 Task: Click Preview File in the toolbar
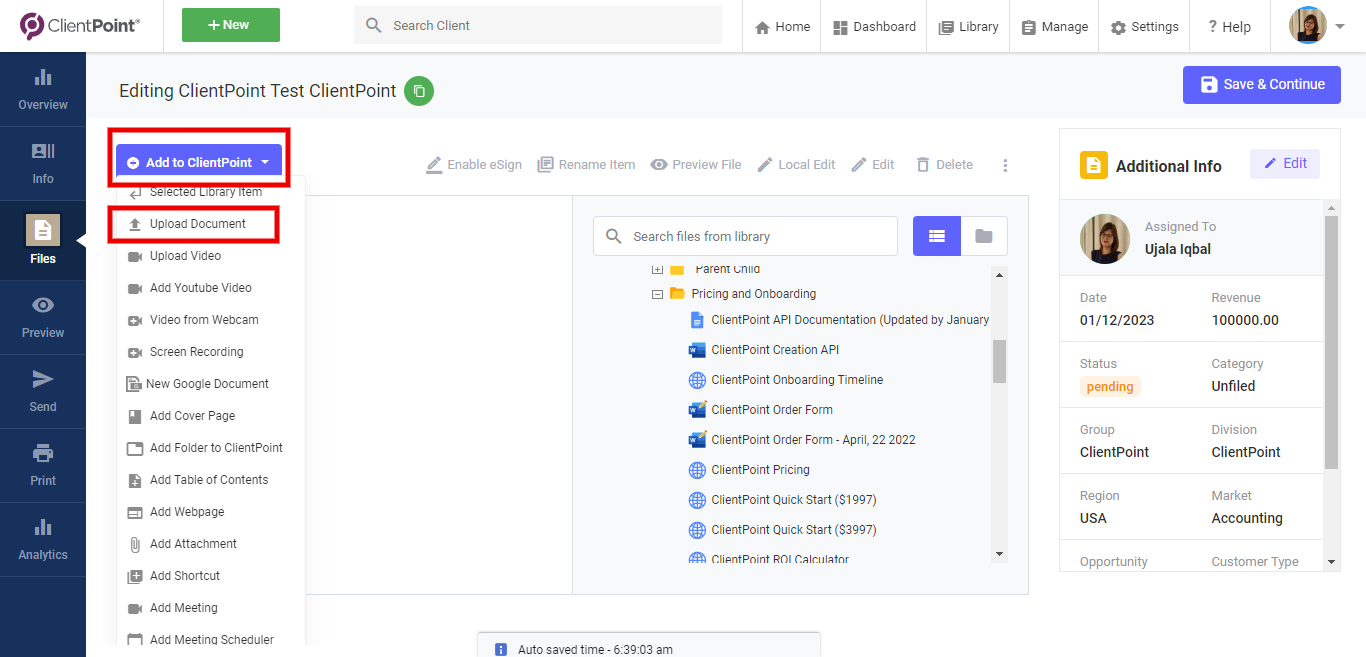pos(696,164)
